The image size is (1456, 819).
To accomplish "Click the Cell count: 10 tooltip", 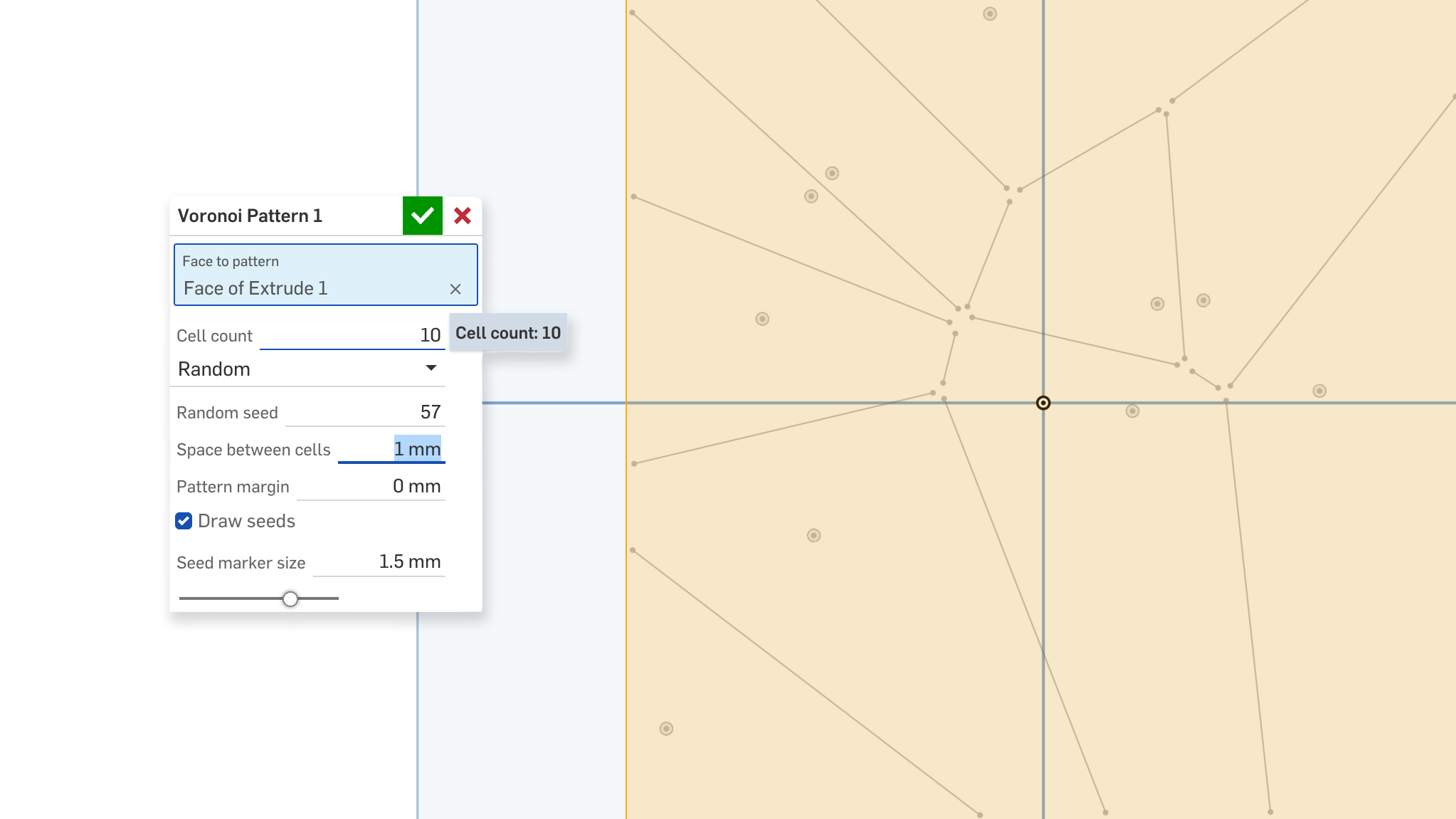I will [508, 333].
